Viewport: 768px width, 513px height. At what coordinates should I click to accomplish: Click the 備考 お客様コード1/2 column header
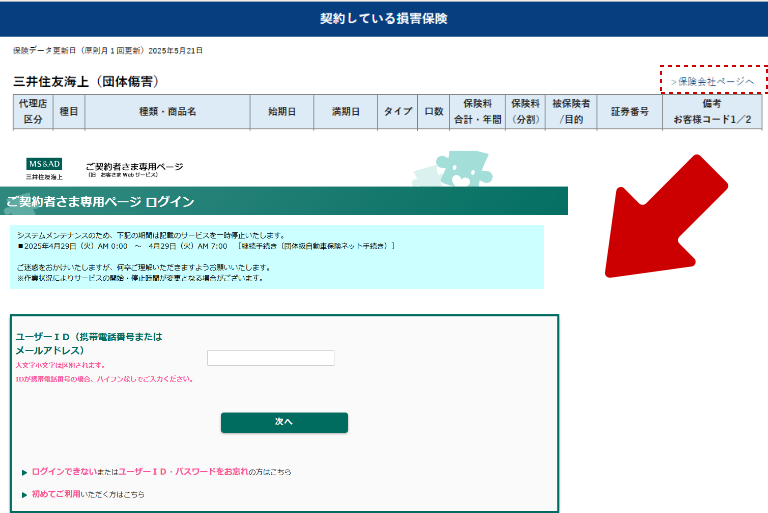712,112
